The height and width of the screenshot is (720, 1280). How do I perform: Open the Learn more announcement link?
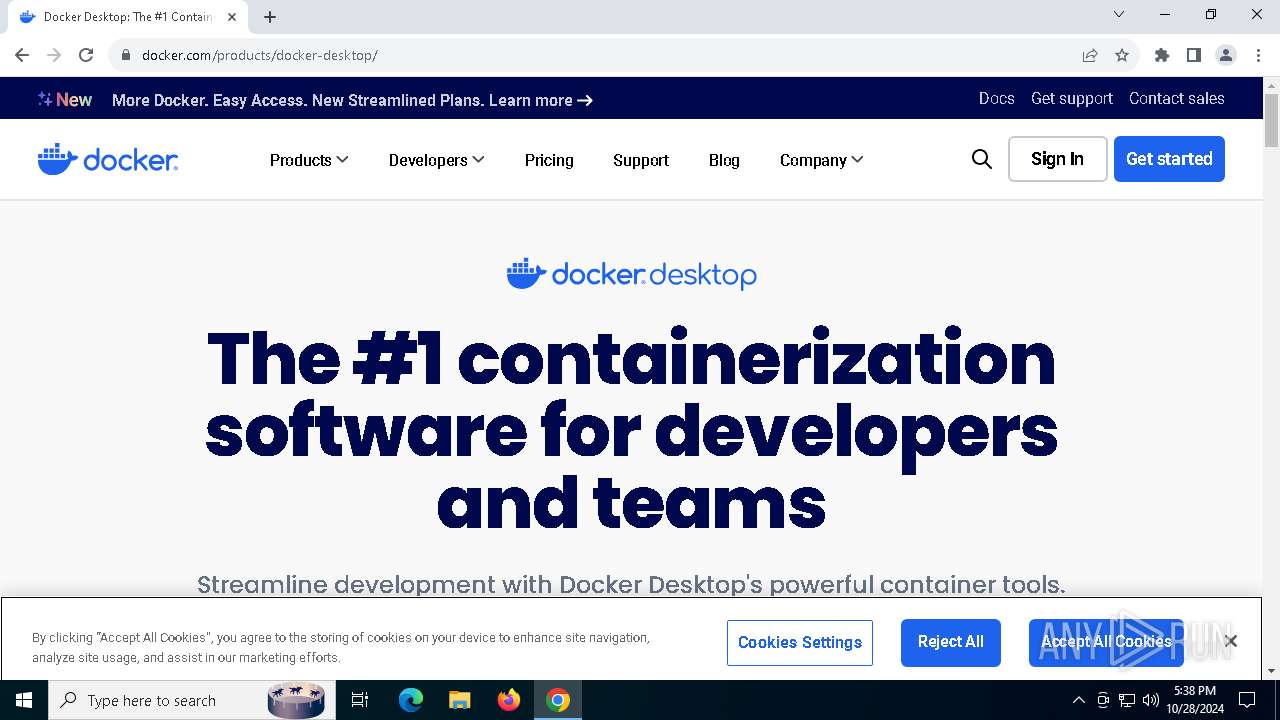[x=541, y=100]
